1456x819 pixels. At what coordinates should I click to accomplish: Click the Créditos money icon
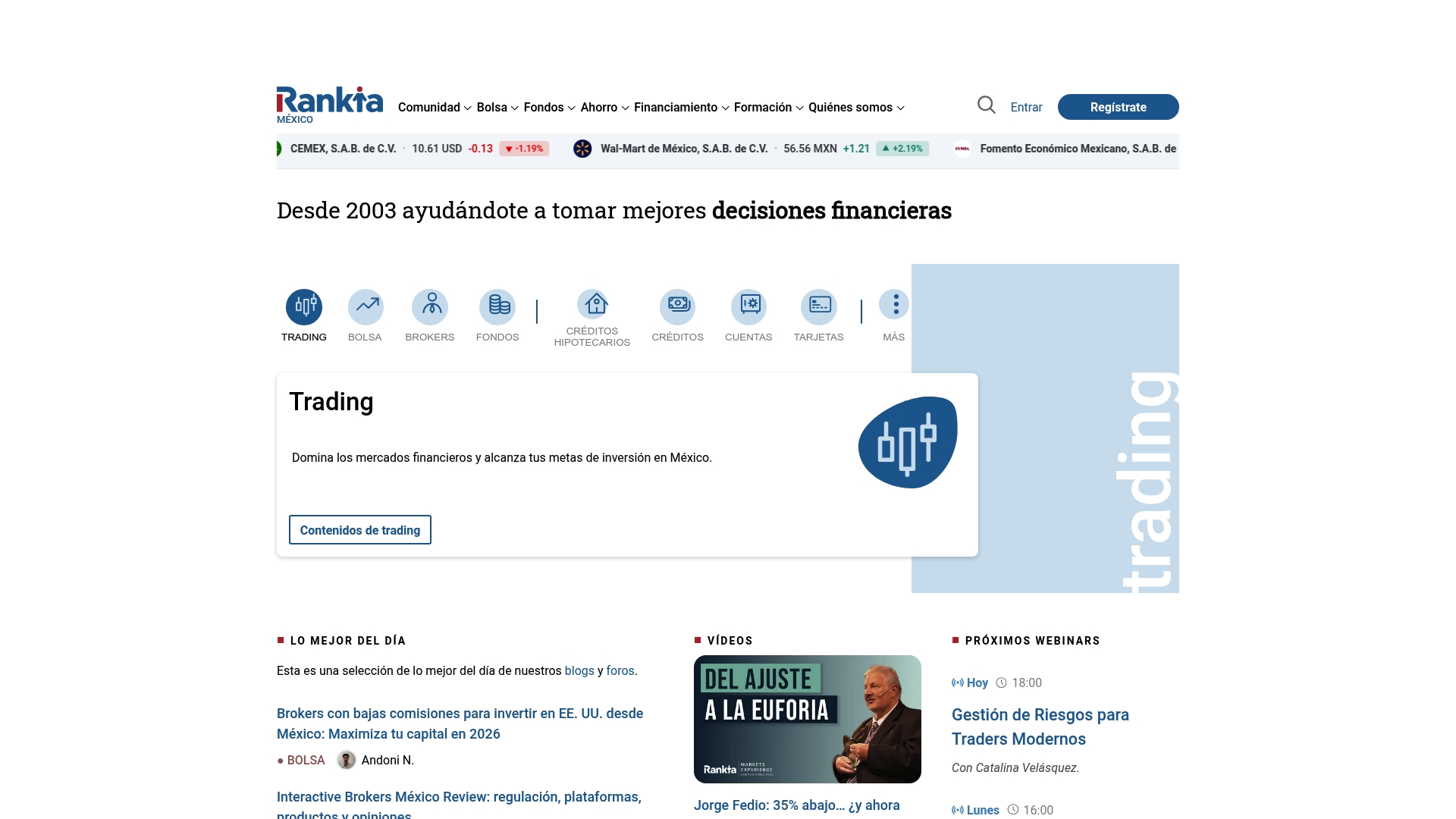coord(677,303)
